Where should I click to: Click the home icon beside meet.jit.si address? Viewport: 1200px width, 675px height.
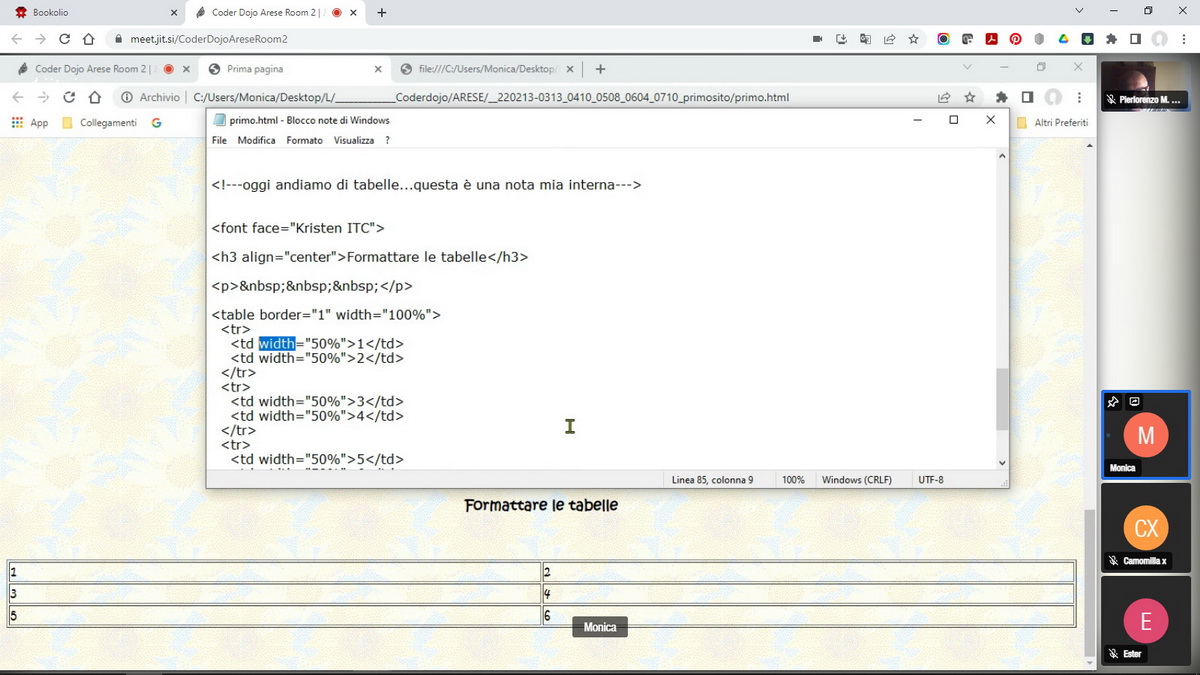(x=88, y=39)
